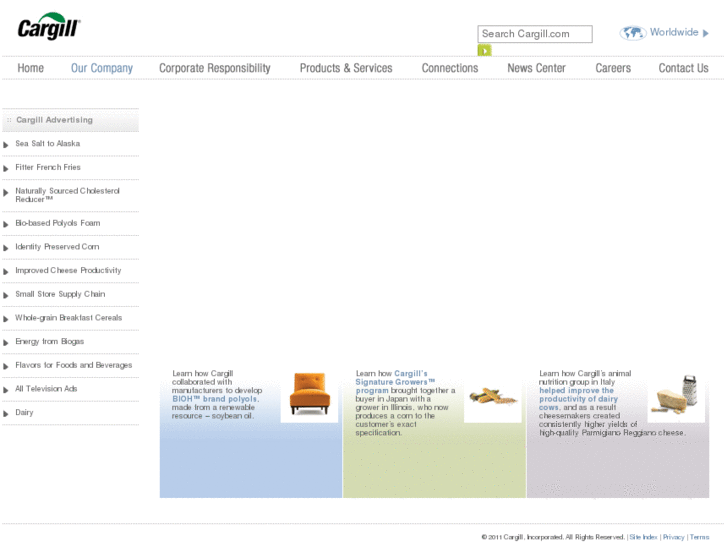Click the BiOH brand polyols link
This screenshot has height=545, width=727.
click(x=215, y=399)
